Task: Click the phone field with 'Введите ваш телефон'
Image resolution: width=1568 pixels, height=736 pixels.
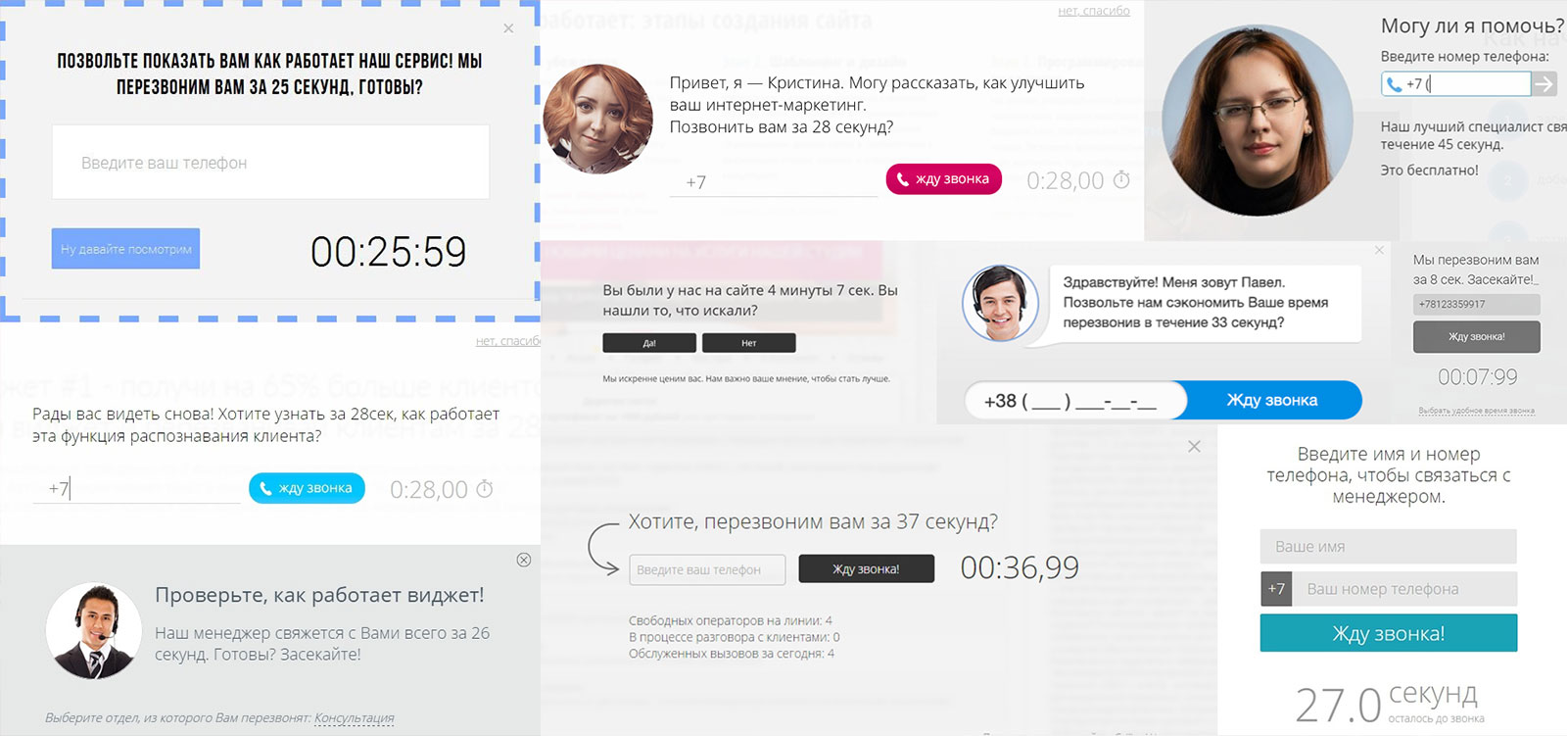Action: tap(270, 162)
